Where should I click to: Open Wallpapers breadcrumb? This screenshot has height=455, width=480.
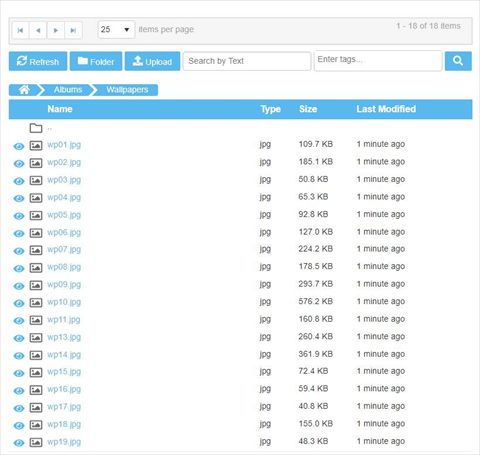coord(127,90)
